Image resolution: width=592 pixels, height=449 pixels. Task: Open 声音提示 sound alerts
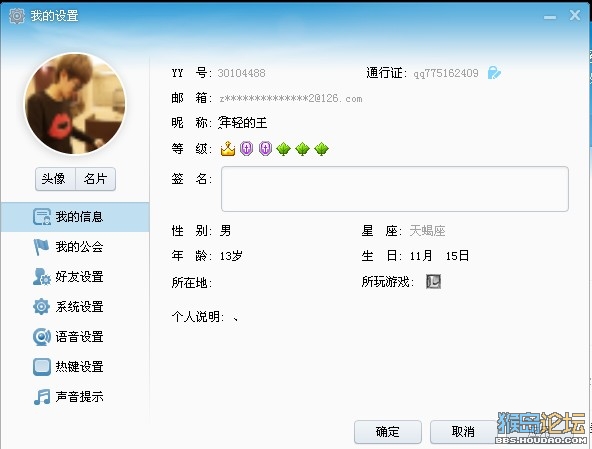(x=75, y=397)
